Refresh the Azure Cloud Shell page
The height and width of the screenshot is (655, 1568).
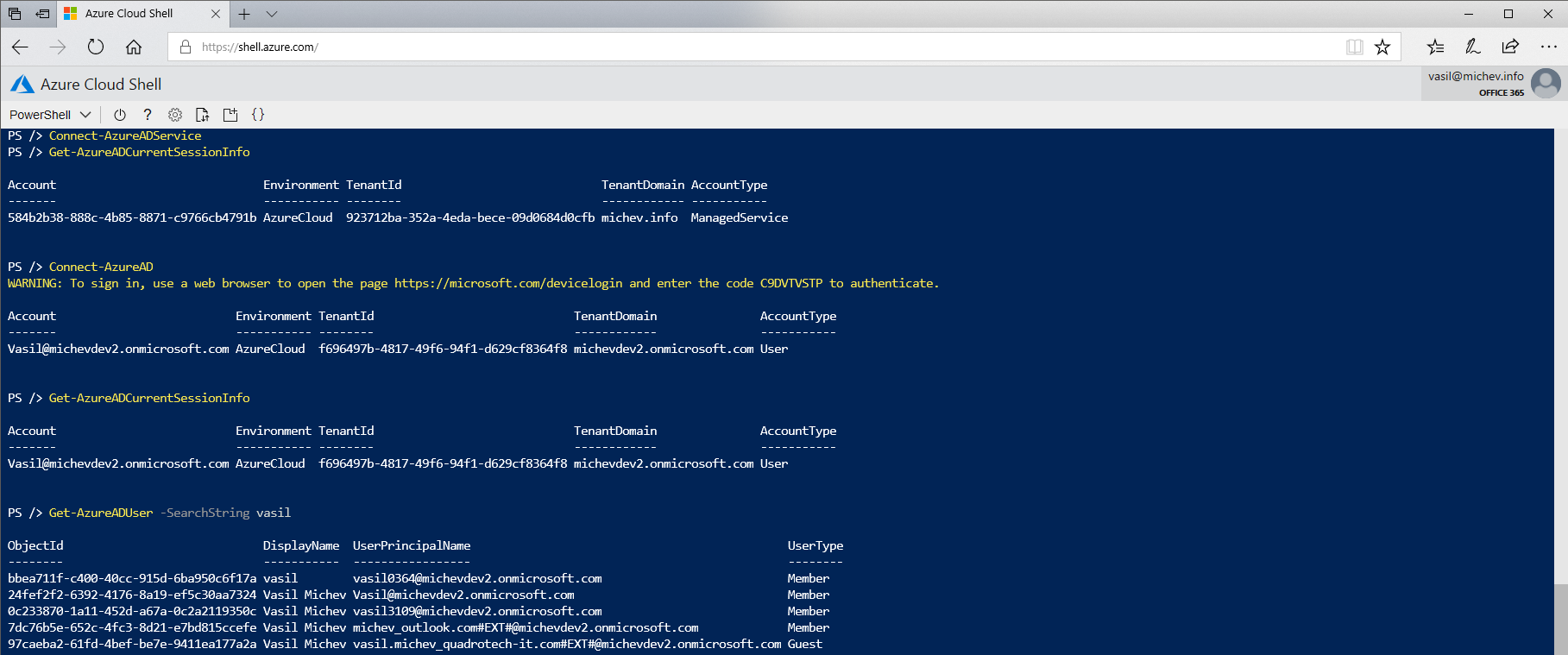(x=96, y=47)
